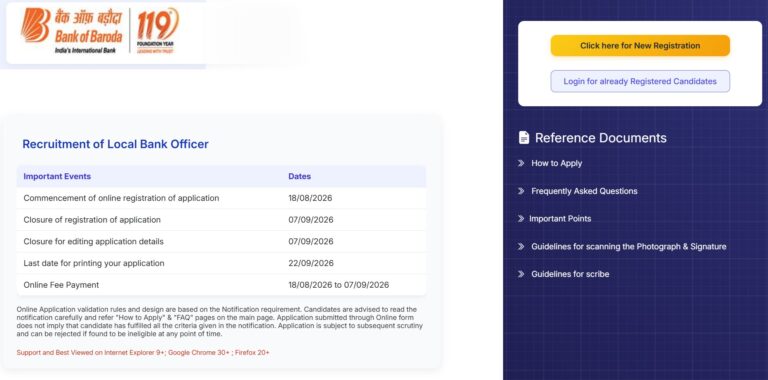Viewport: 768px width, 380px height.
Task: Click the chevron beside Guidelines for scribe
Action: [521, 274]
